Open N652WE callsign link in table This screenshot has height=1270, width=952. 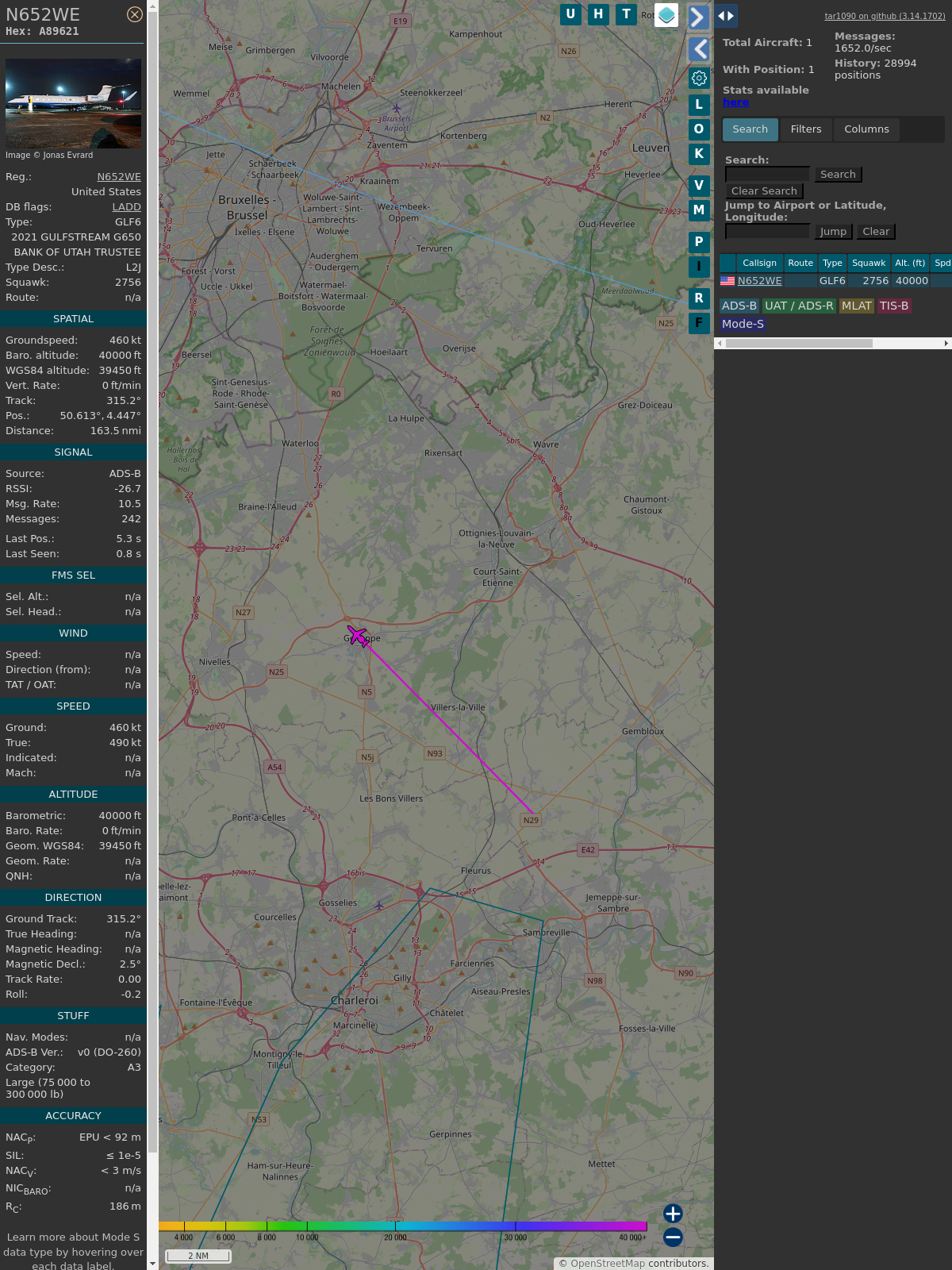coord(760,281)
